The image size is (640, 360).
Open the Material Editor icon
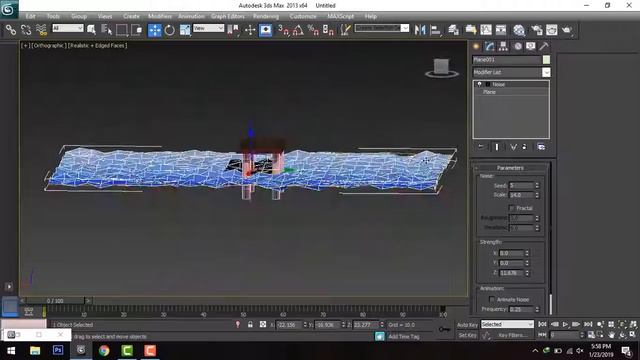519,30
